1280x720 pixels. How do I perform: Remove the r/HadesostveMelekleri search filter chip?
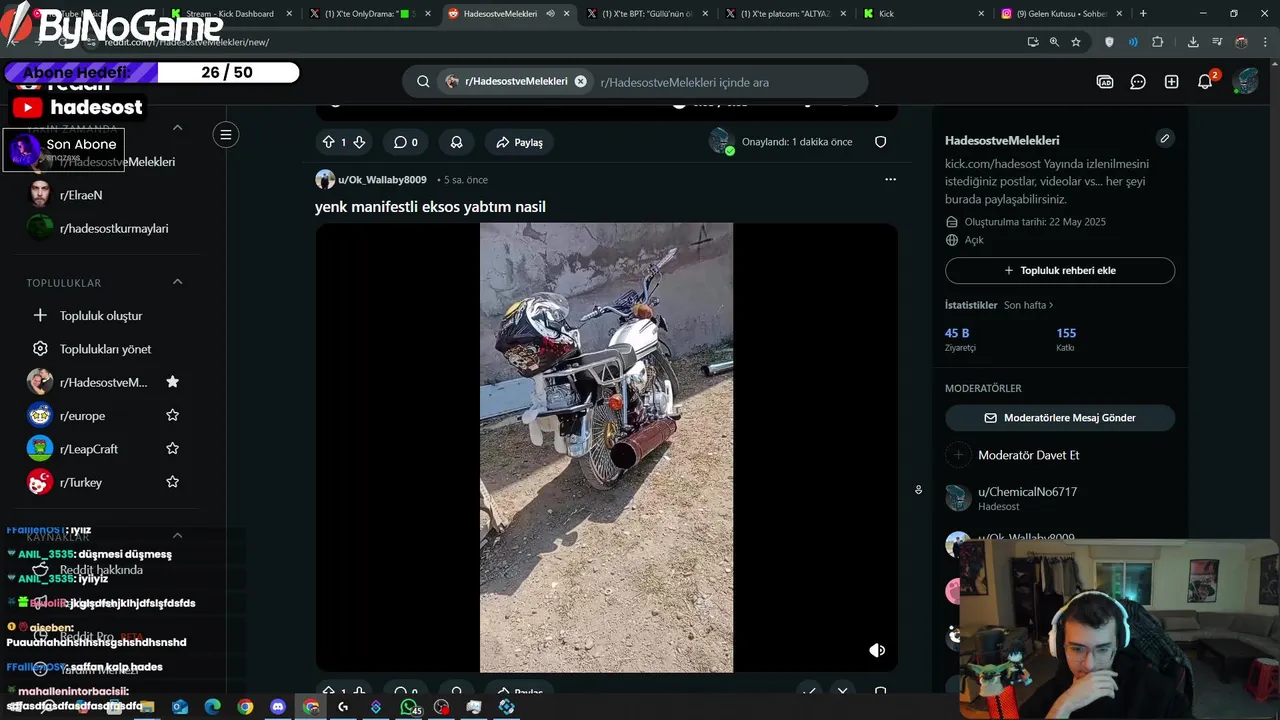click(x=580, y=82)
